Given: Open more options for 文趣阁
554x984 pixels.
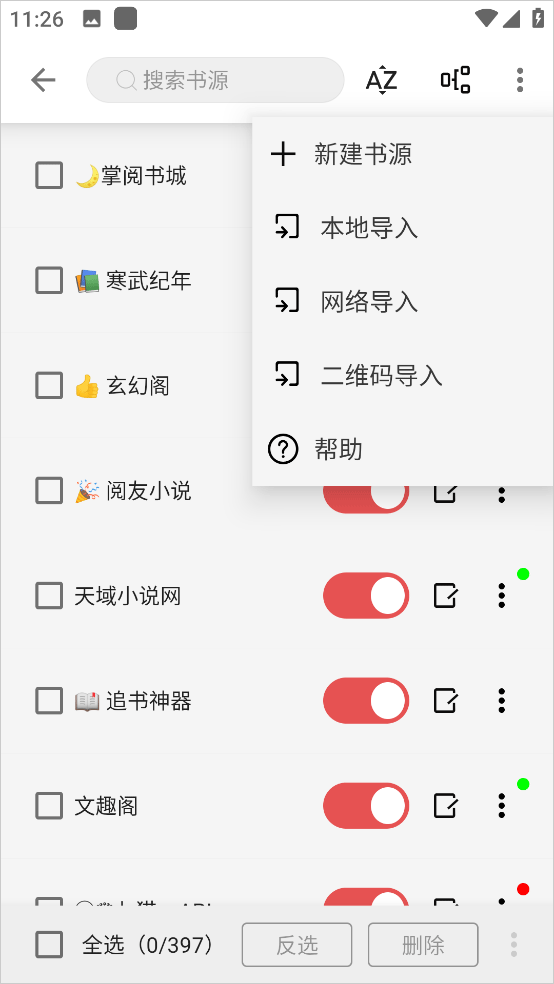Looking at the screenshot, I should [501, 805].
